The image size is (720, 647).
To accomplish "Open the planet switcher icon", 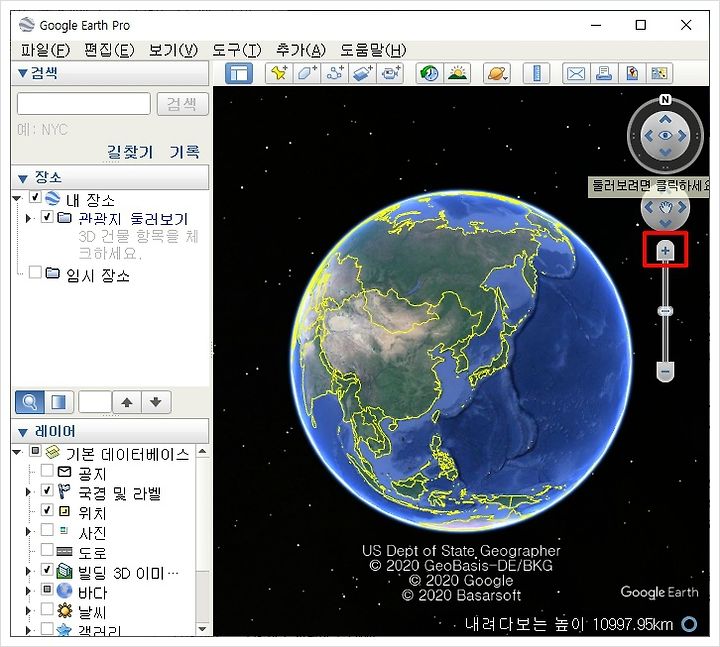I will pyautogui.click(x=497, y=73).
